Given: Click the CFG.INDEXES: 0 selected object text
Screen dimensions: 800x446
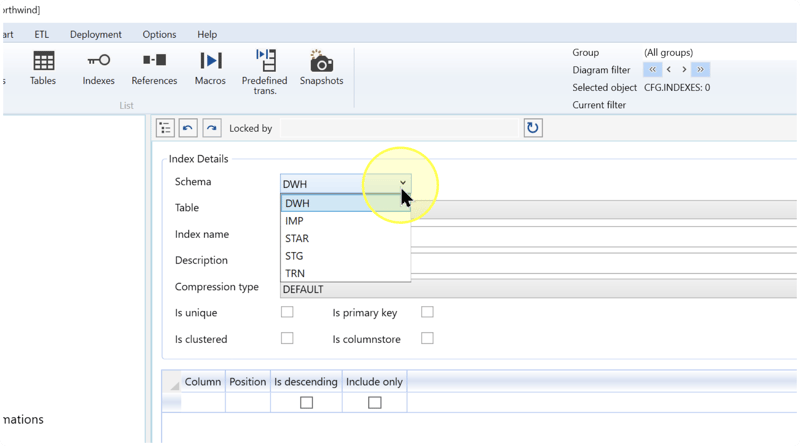Looking at the screenshot, I should click(677, 87).
